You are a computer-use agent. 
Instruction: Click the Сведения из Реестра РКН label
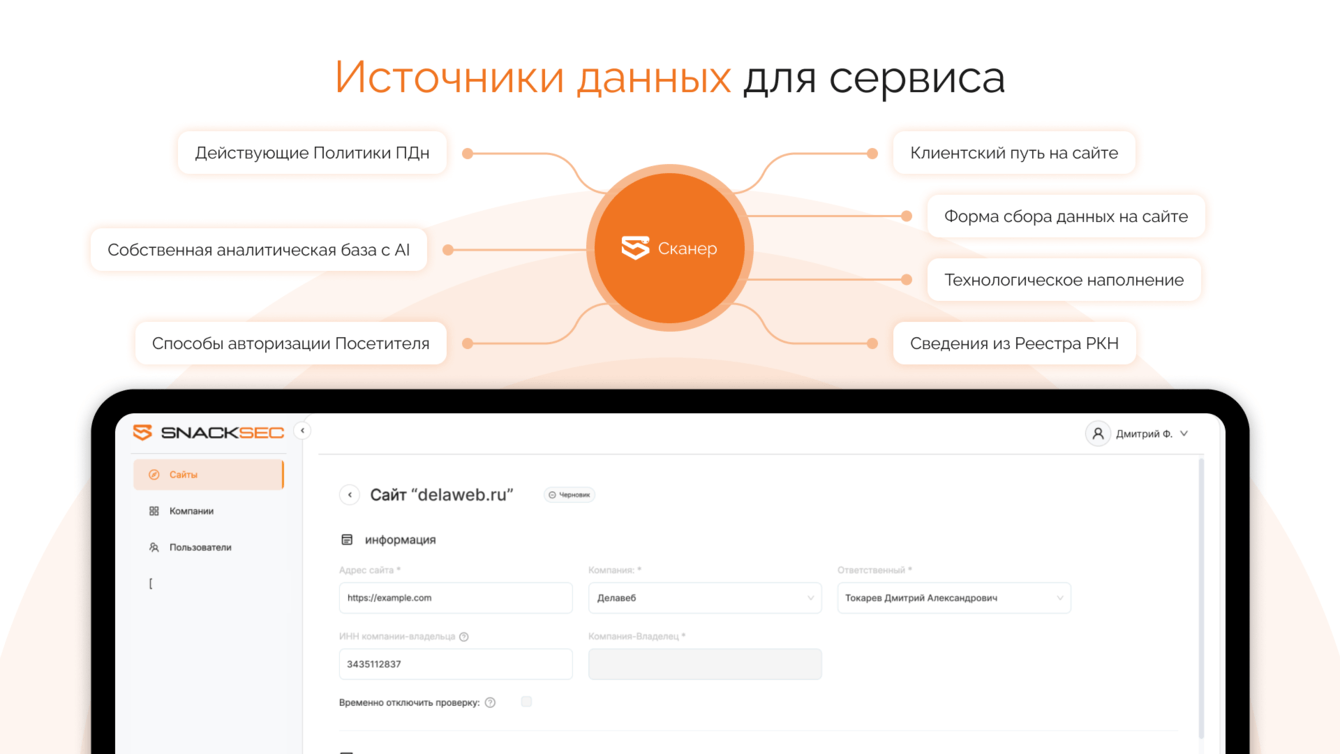1014,343
